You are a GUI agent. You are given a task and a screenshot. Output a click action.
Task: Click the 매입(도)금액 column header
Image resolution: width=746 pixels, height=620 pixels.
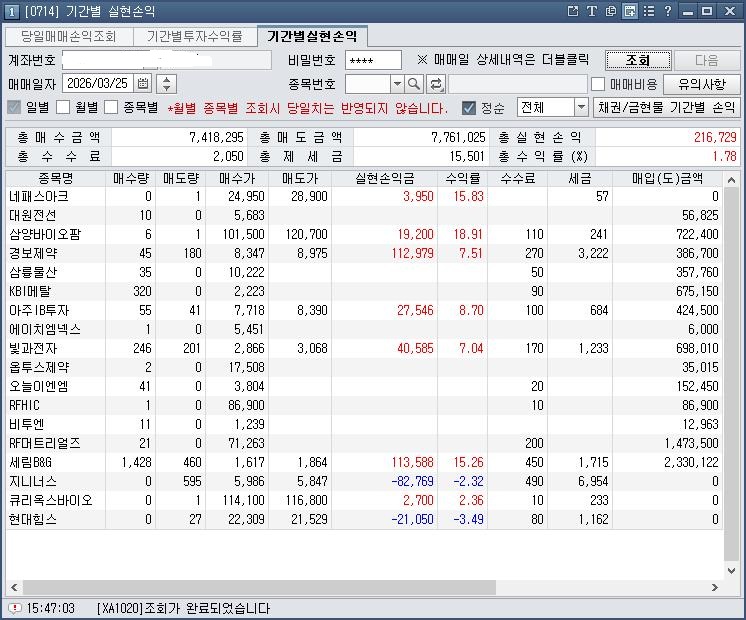click(667, 178)
